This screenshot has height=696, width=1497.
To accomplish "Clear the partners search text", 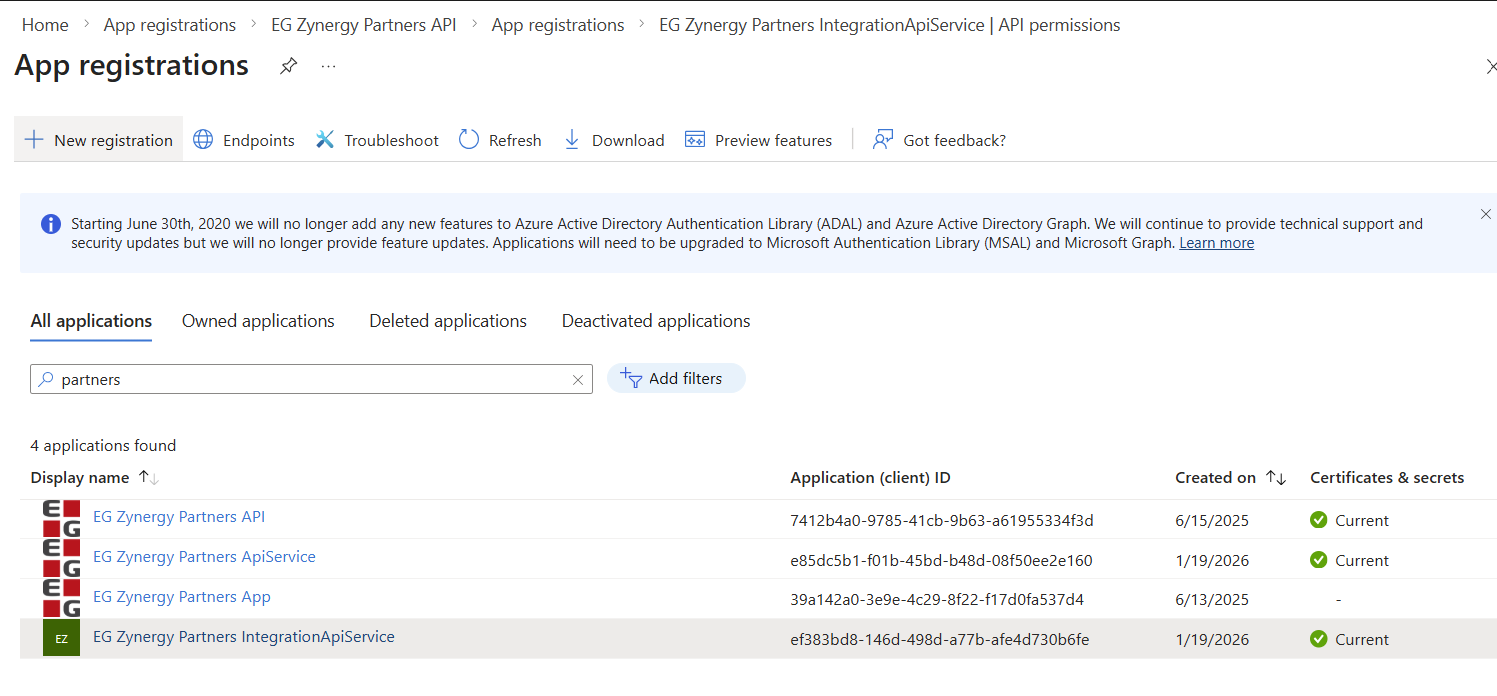I will point(577,380).
